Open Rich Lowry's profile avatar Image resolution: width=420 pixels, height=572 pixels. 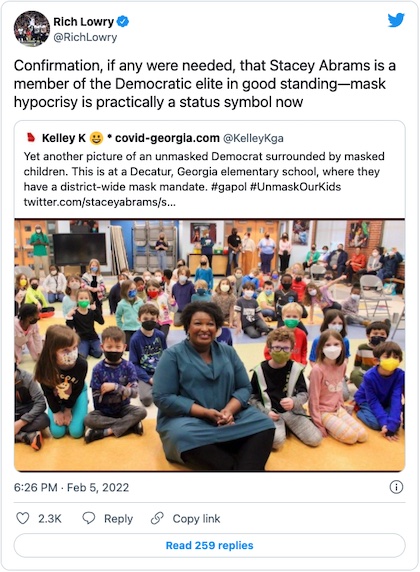pyautogui.click(x=32, y=28)
